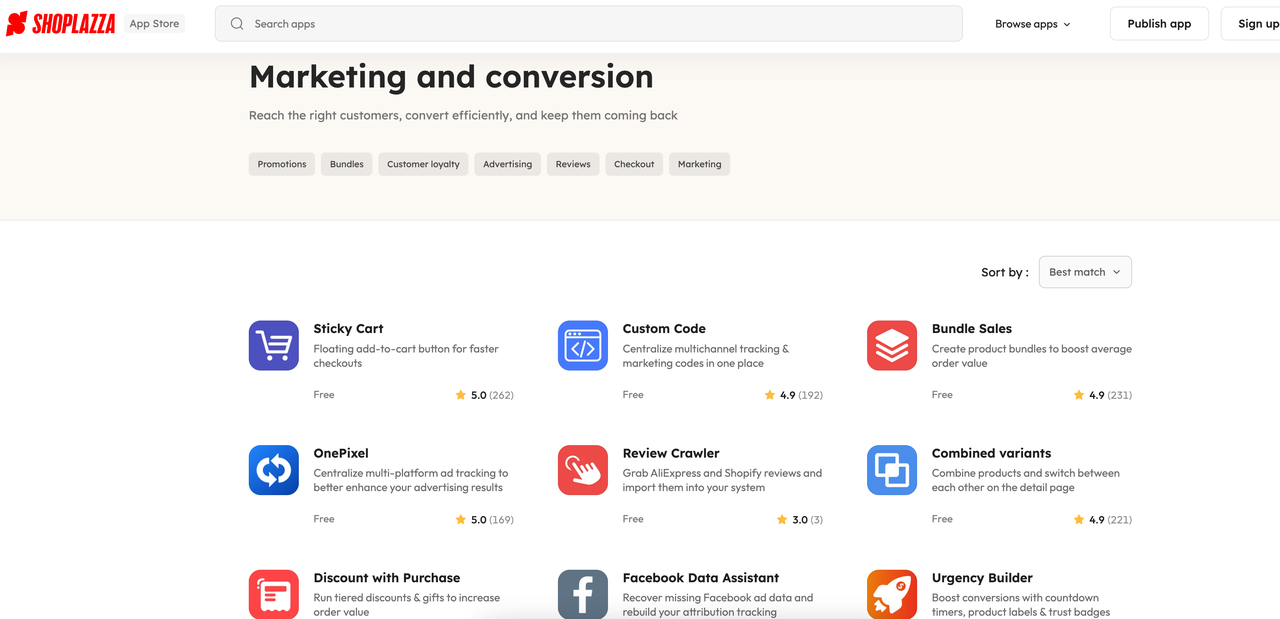Switch to the App Store section
Screen dimensions: 1280x619
(154, 23)
